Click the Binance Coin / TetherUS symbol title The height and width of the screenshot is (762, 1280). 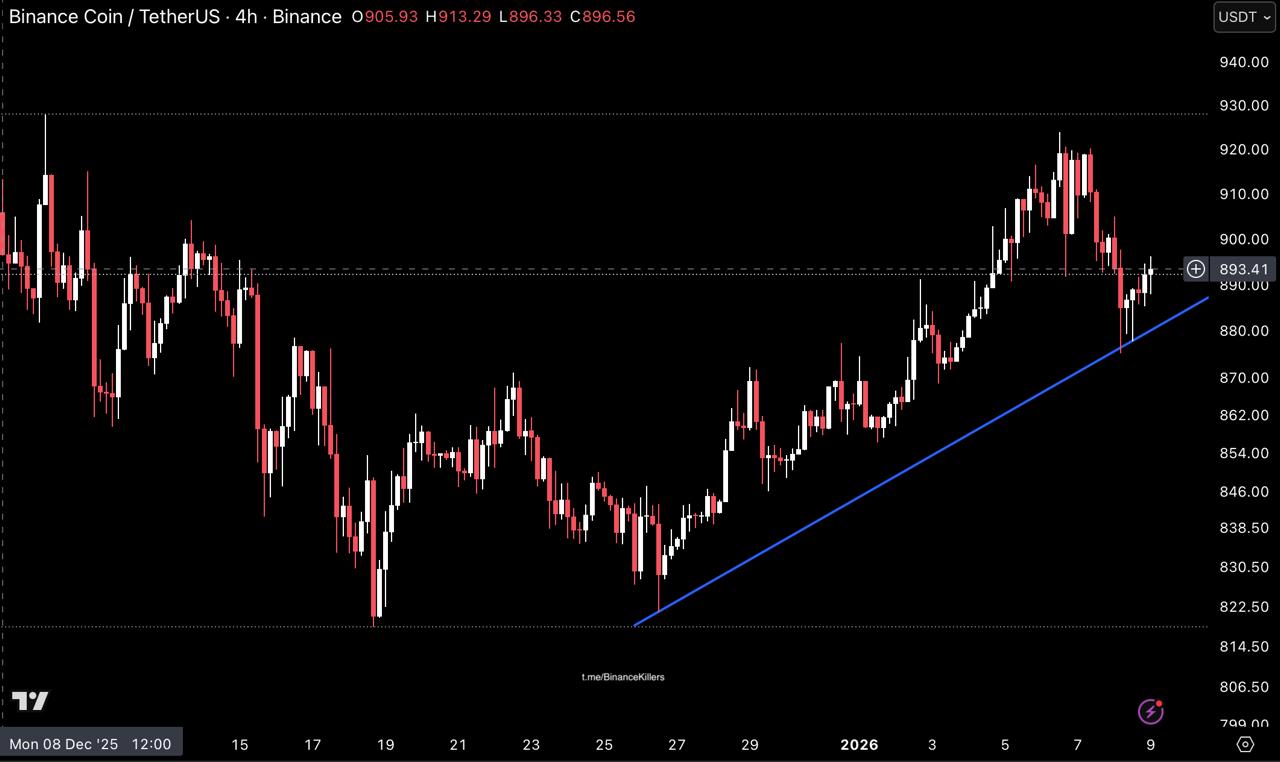click(113, 17)
